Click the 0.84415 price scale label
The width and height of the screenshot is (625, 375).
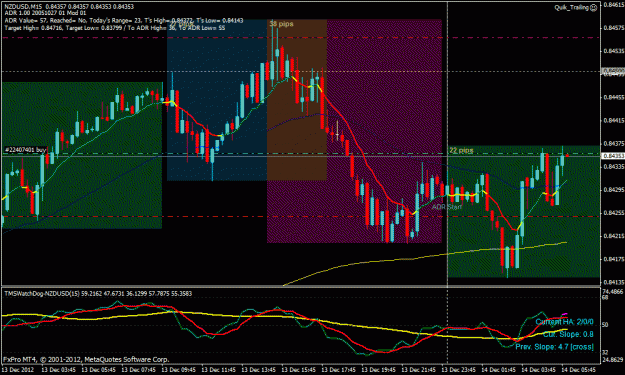point(614,120)
